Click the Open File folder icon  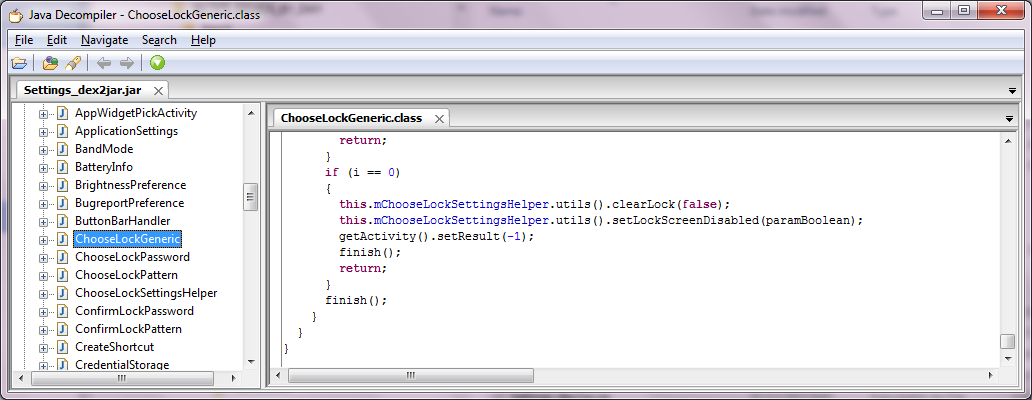tap(19, 63)
